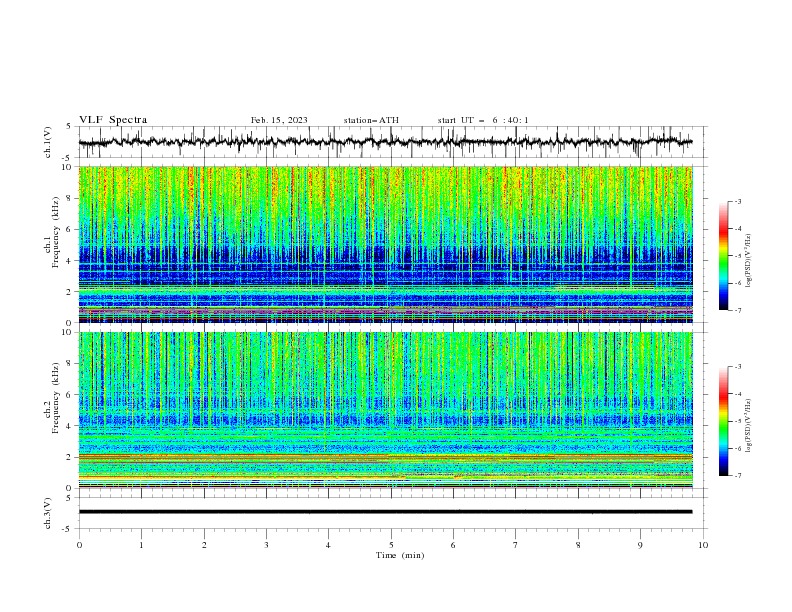
Task: Click the ch.1 voltage waveform trace
Action: tap(385, 142)
